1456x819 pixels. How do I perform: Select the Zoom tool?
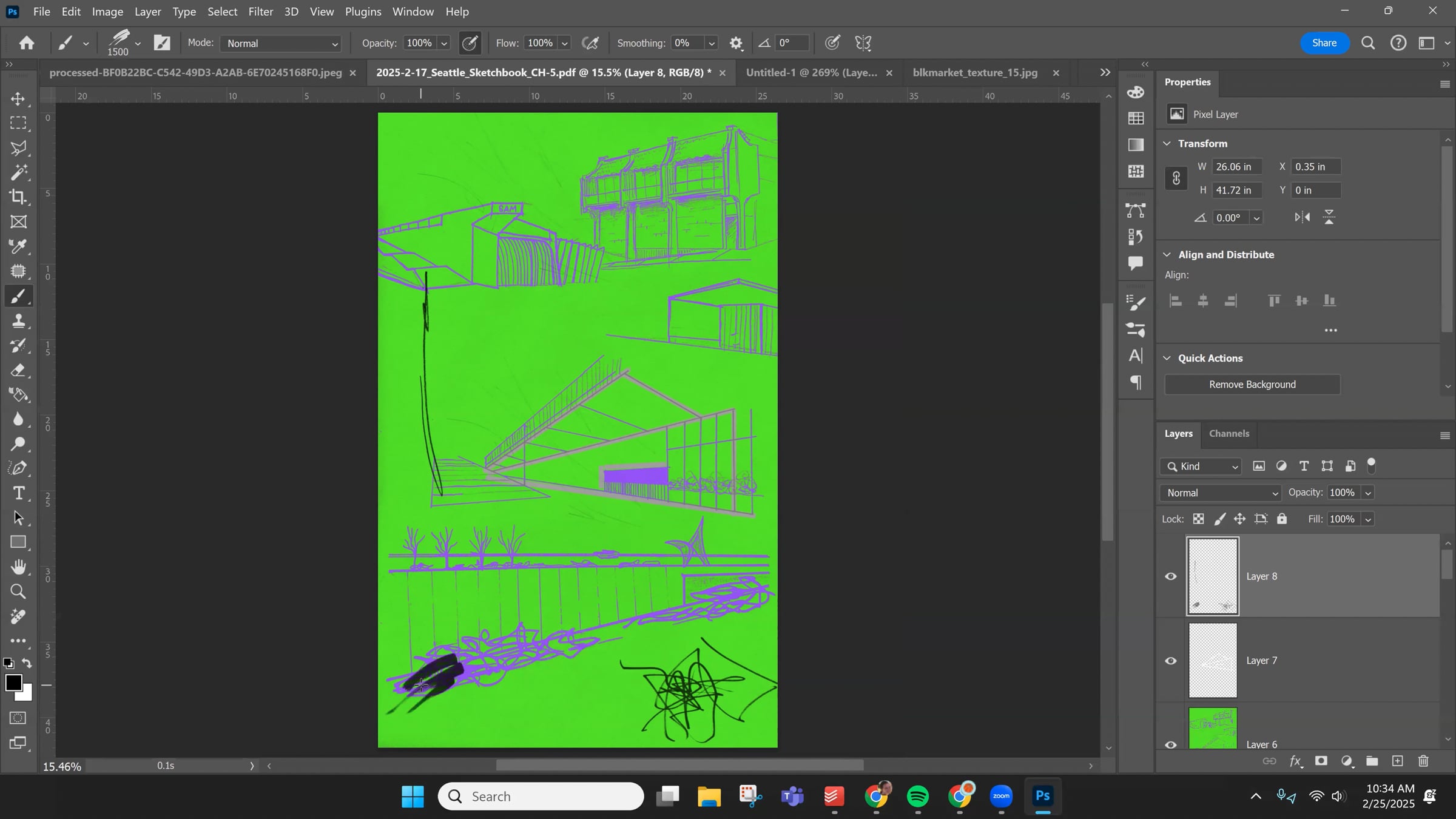point(18,592)
